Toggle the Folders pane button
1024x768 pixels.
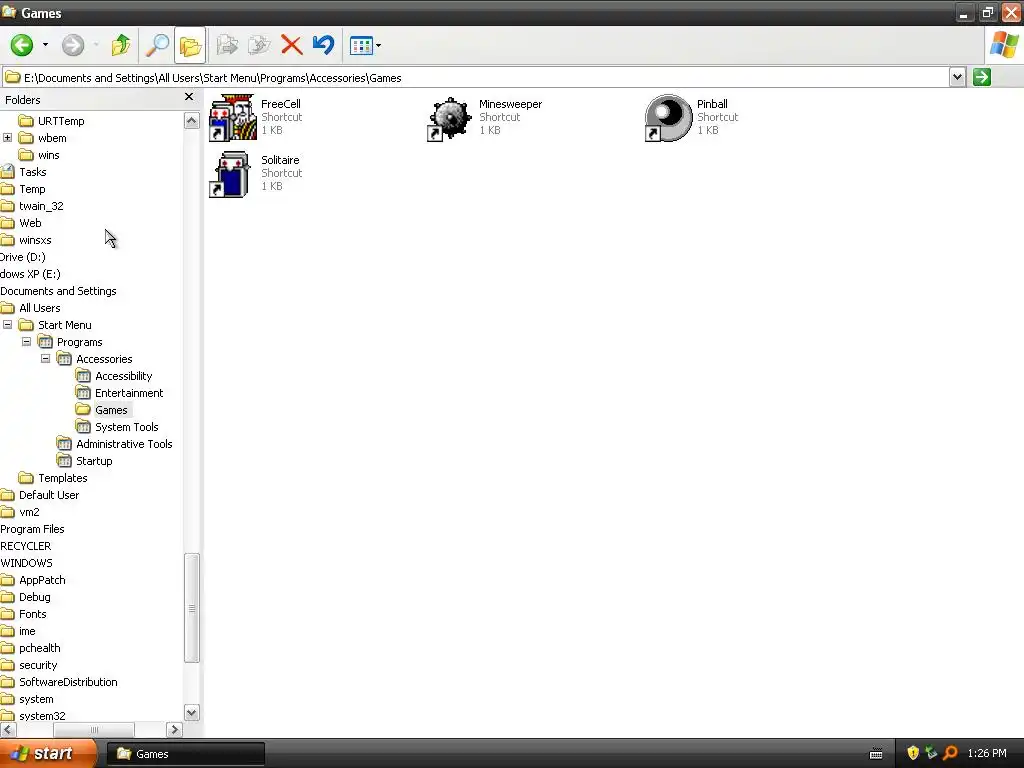[x=190, y=45]
